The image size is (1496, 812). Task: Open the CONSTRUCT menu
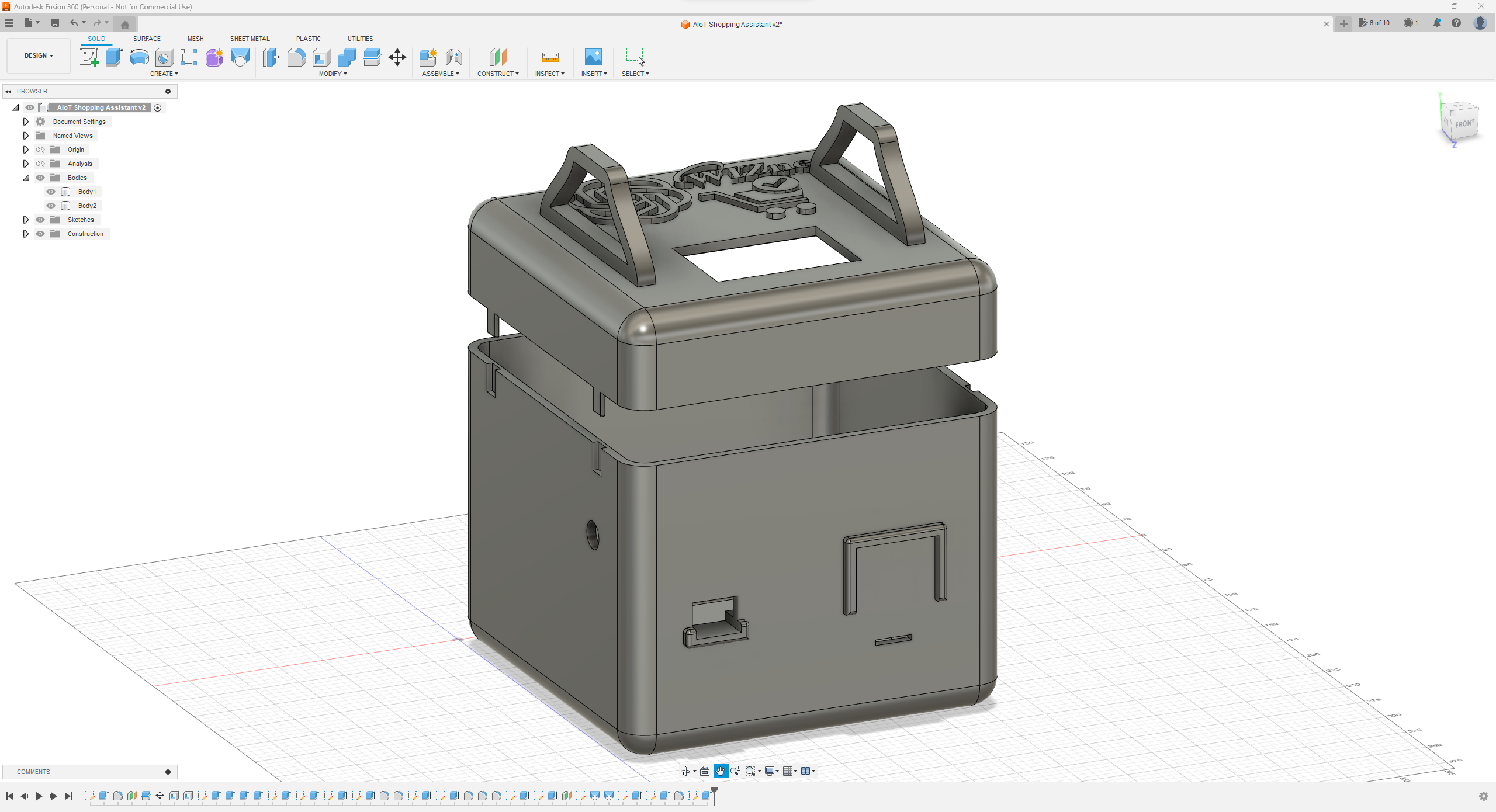pyautogui.click(x=498, y=74)
